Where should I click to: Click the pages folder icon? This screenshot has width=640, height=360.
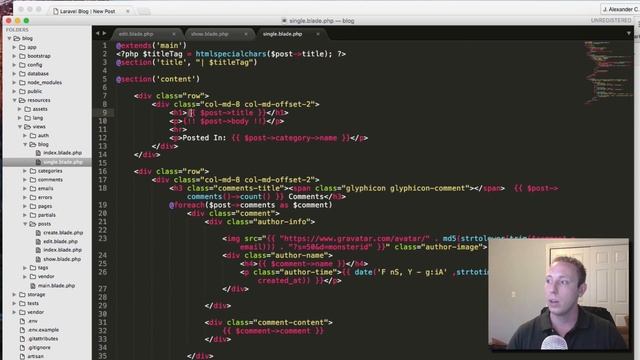click(x=33, y=206)
